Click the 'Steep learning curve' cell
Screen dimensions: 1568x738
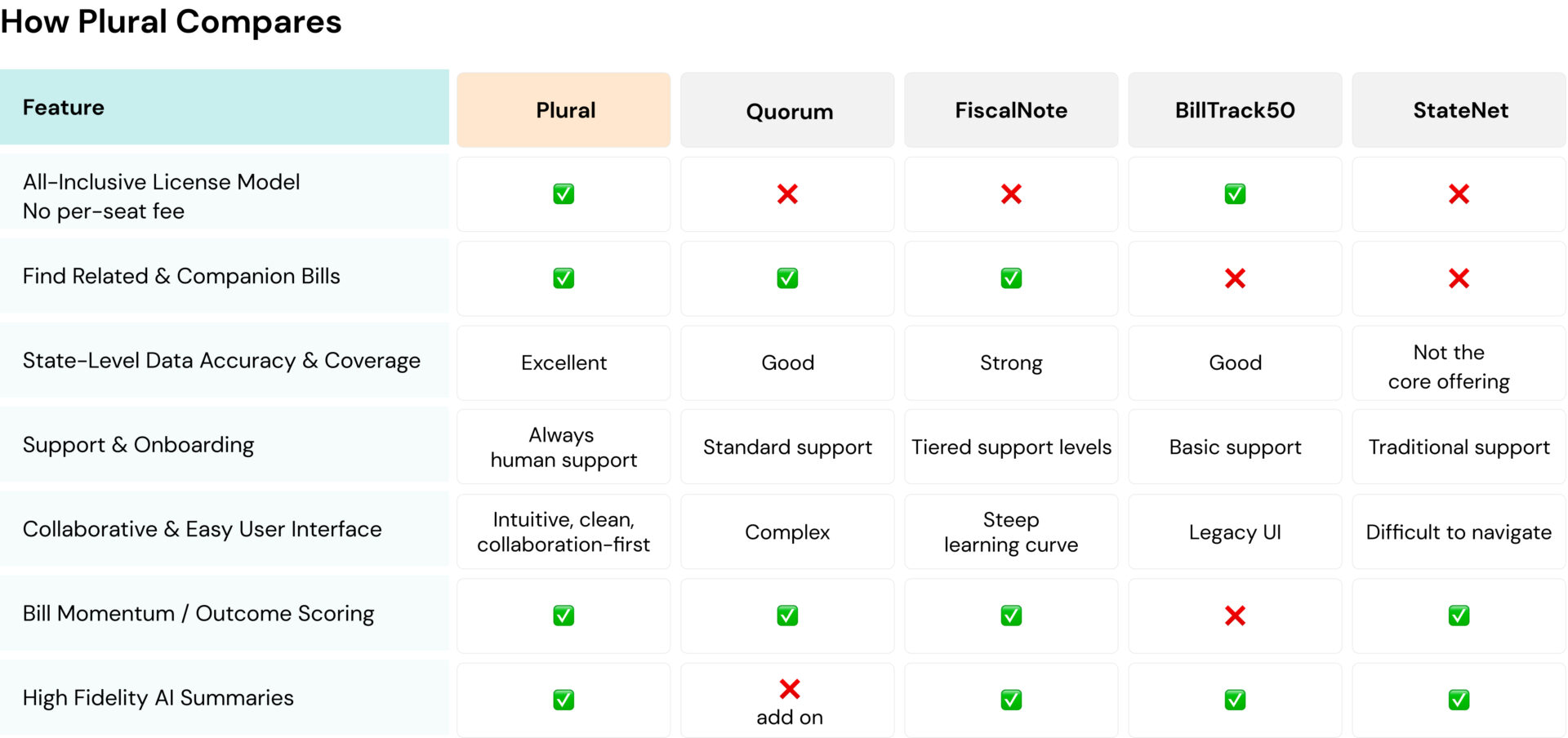point(1011,531)
